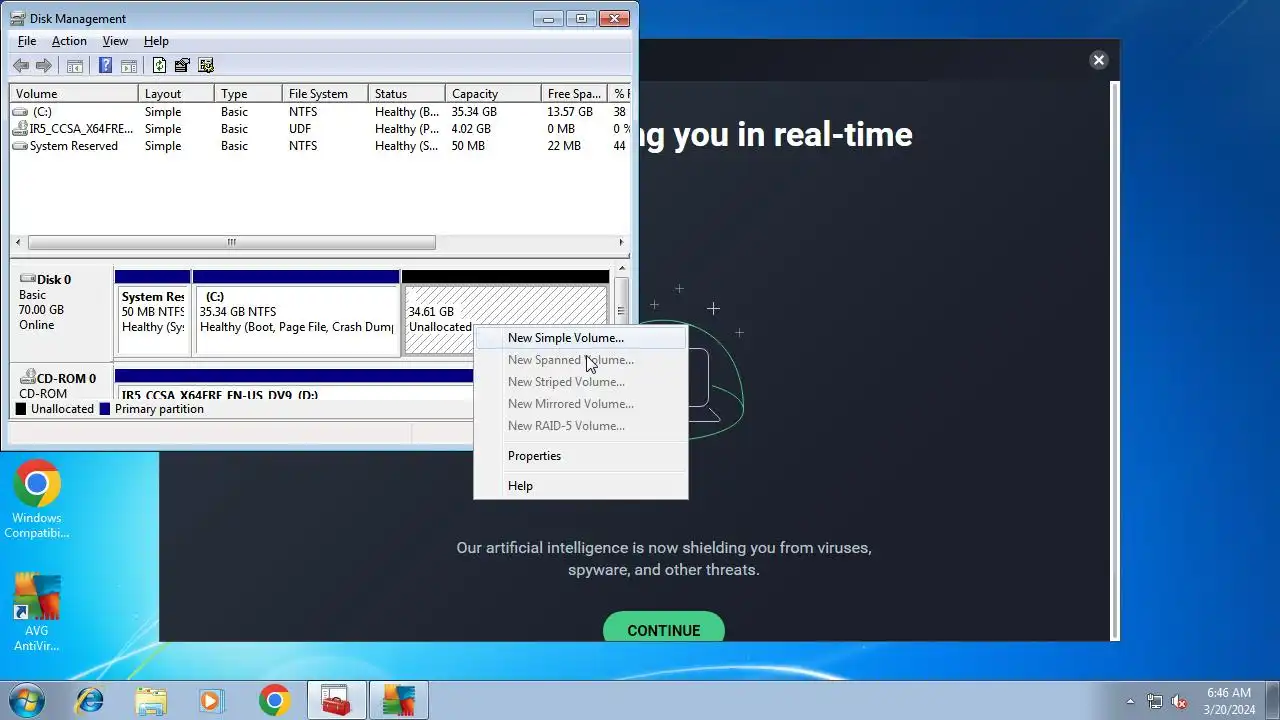The height and width of the screenshot is (720, 1280).
Task: Select Help in the context menu
Action: click(x=581, y=486)
